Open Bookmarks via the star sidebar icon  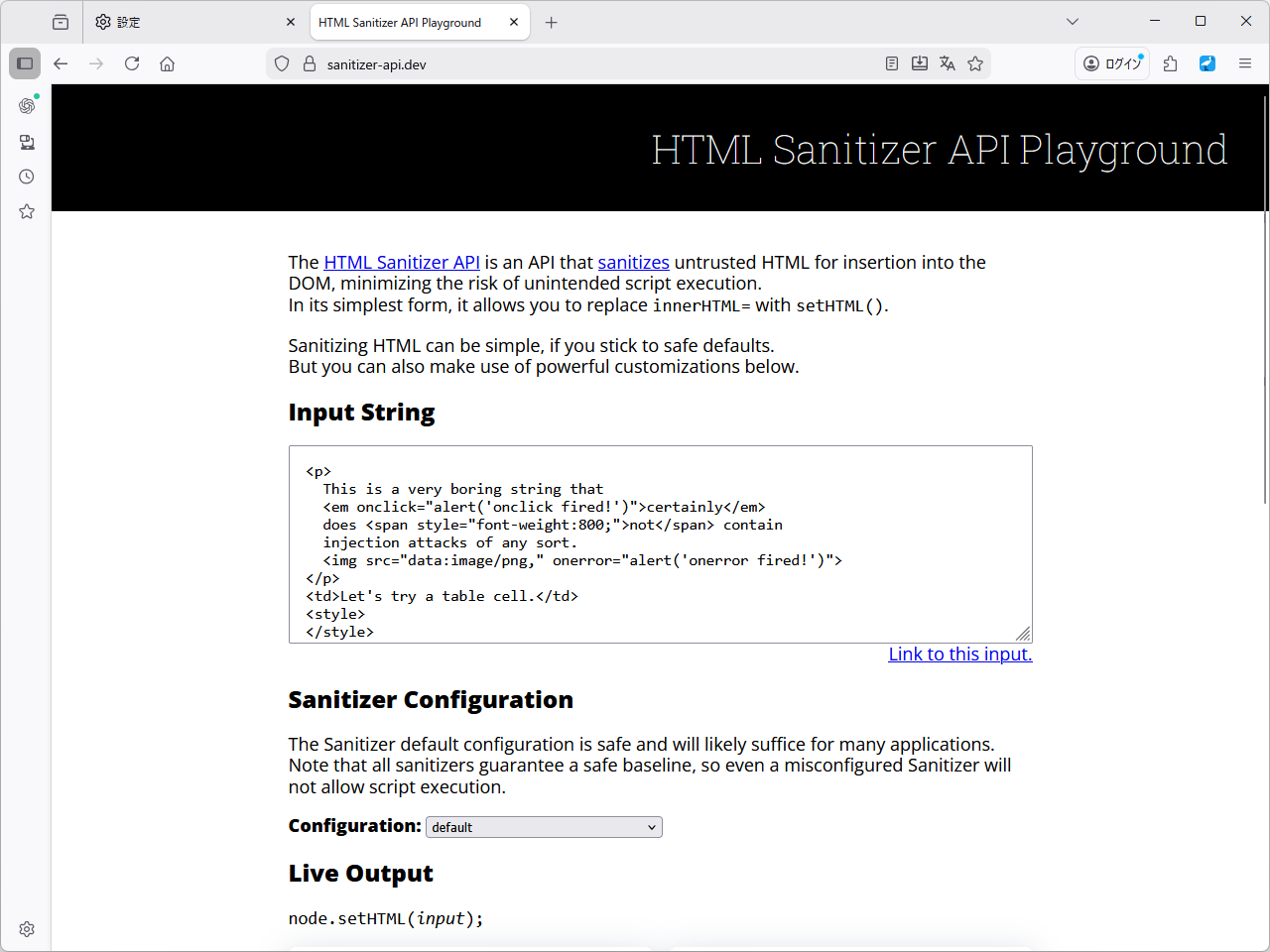pyautogui.click(x=27, y=210)
